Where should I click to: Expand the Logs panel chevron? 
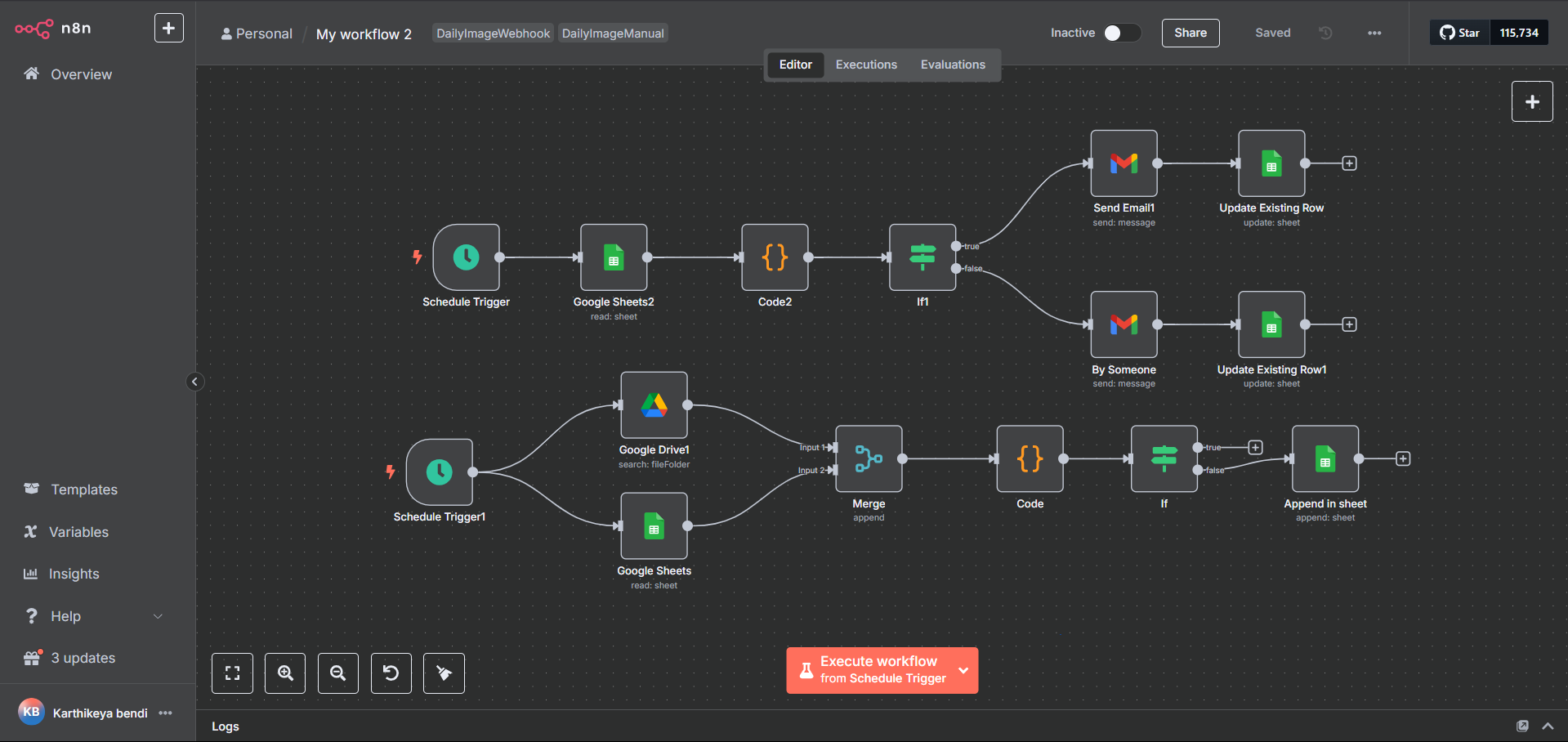click(1548, 726)
